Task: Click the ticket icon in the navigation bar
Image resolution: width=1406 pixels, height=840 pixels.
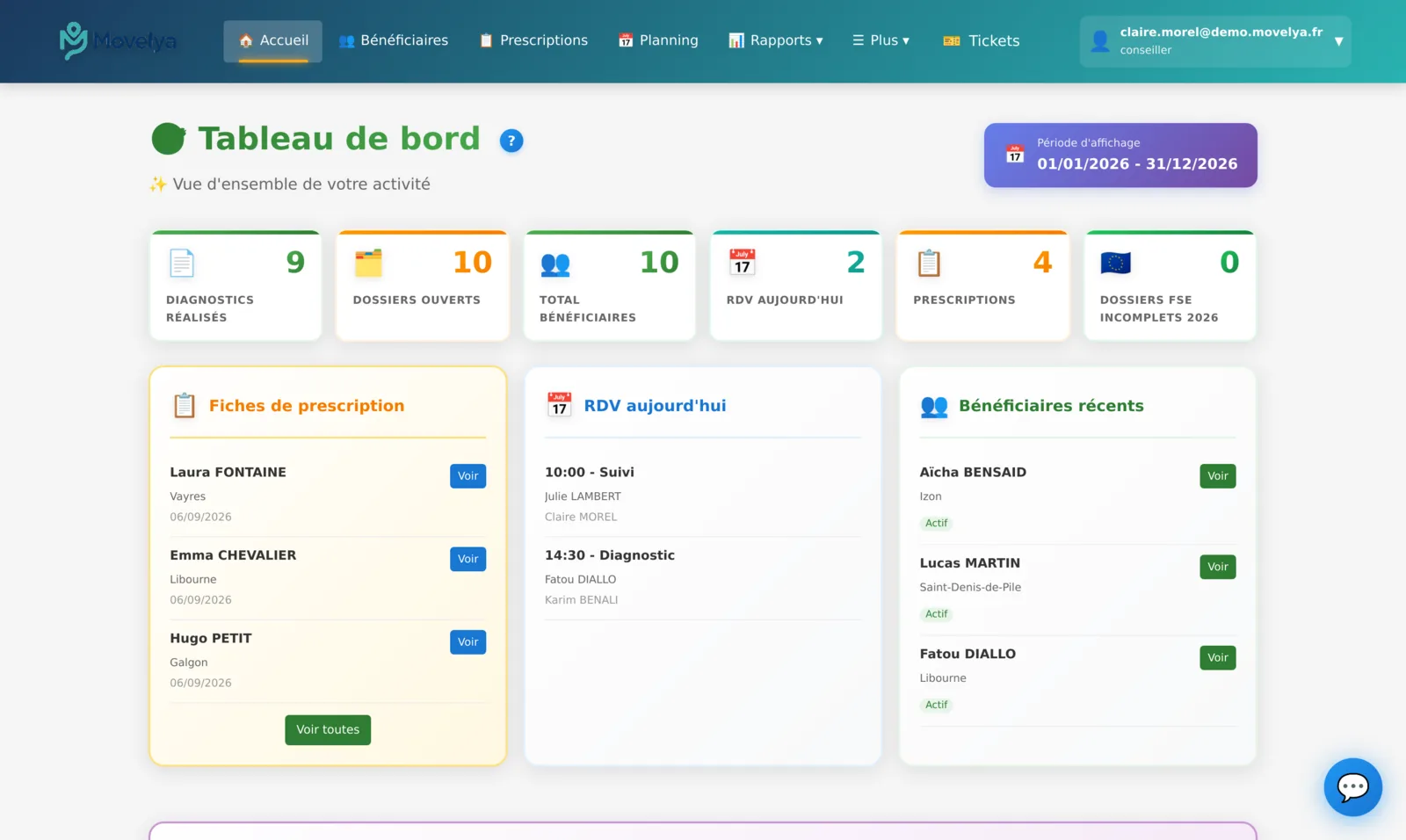Action: click(952, 41)
